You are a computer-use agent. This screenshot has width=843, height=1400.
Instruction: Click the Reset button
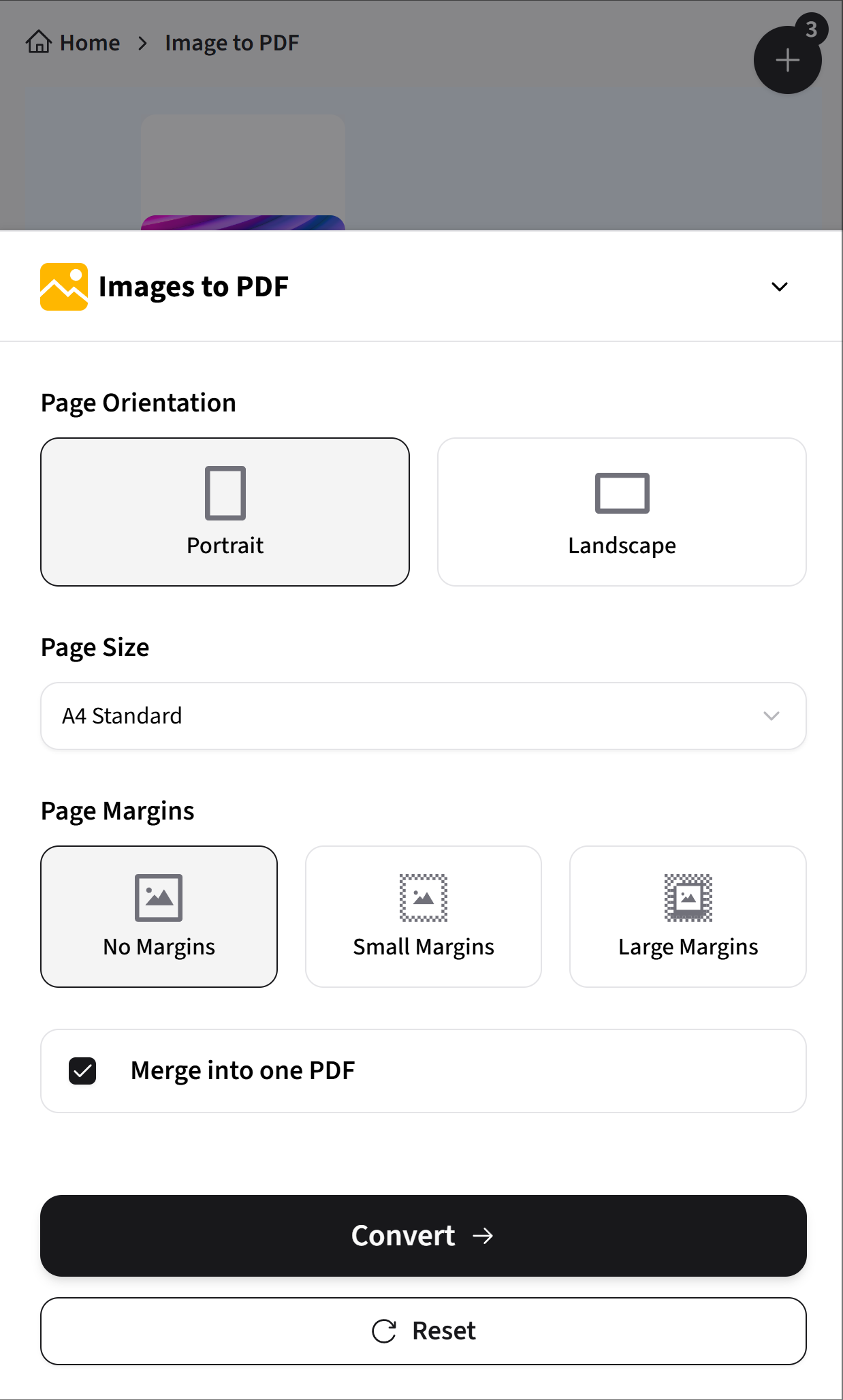tap(423, 1330)
